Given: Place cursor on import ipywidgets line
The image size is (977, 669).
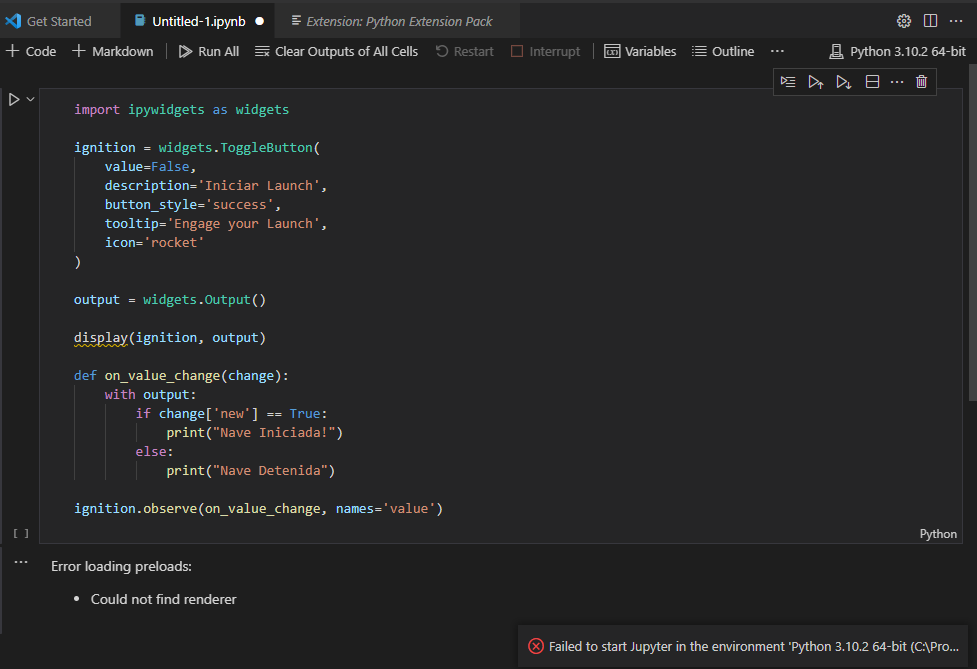Looking at the screenshot, I should tap(181, 110).
